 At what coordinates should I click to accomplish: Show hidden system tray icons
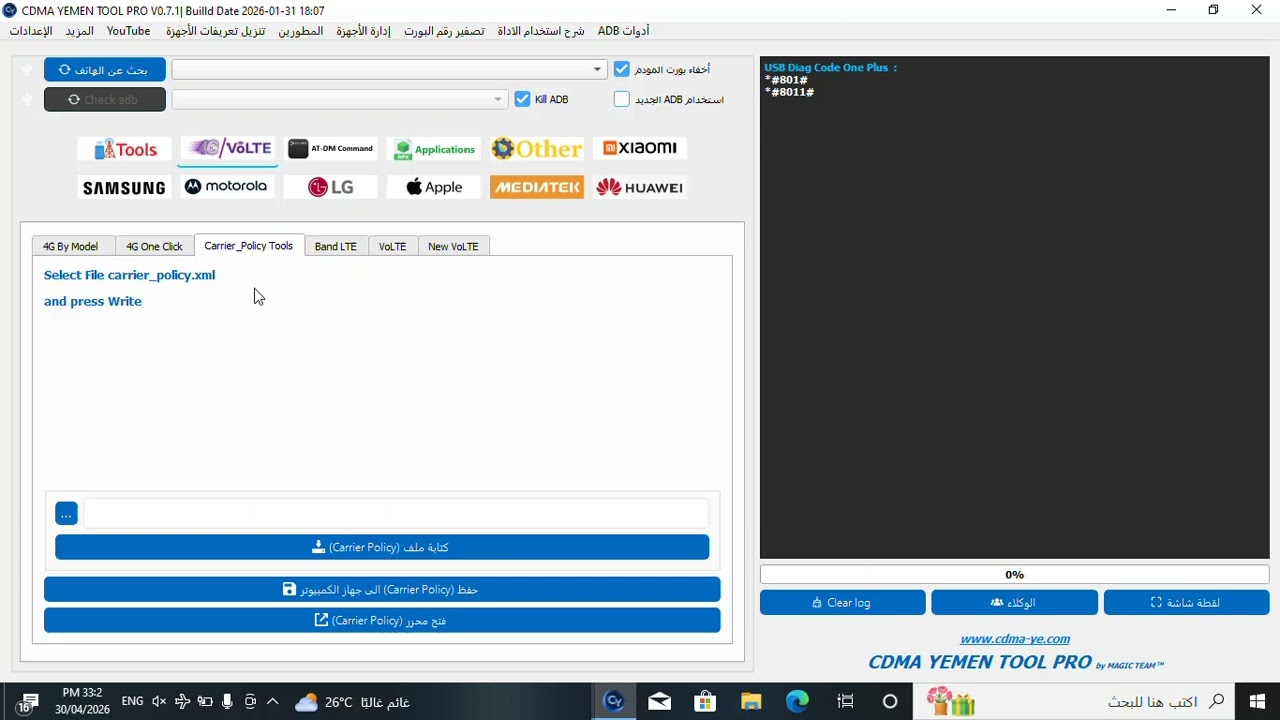(x=272, y=702)
